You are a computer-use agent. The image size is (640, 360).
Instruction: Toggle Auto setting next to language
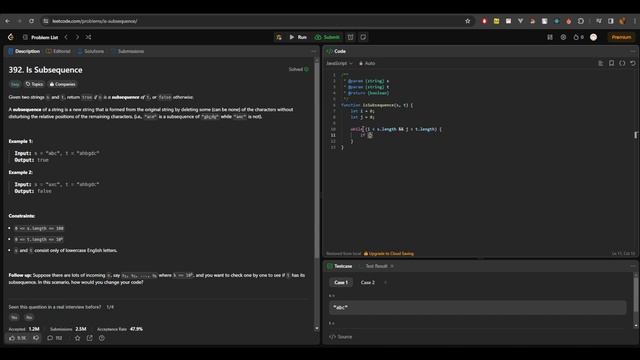(367, 63)
